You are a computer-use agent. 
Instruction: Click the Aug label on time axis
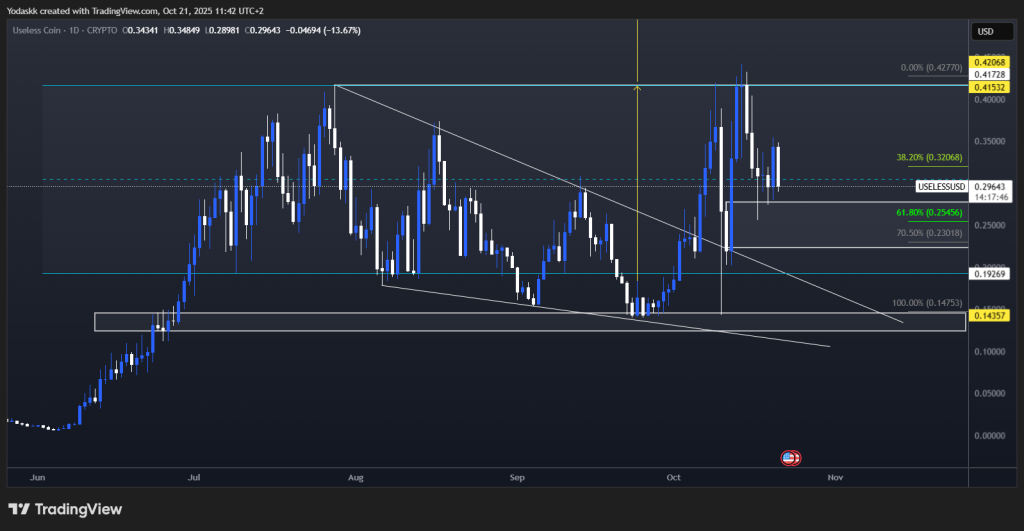[x=355, y=477]
